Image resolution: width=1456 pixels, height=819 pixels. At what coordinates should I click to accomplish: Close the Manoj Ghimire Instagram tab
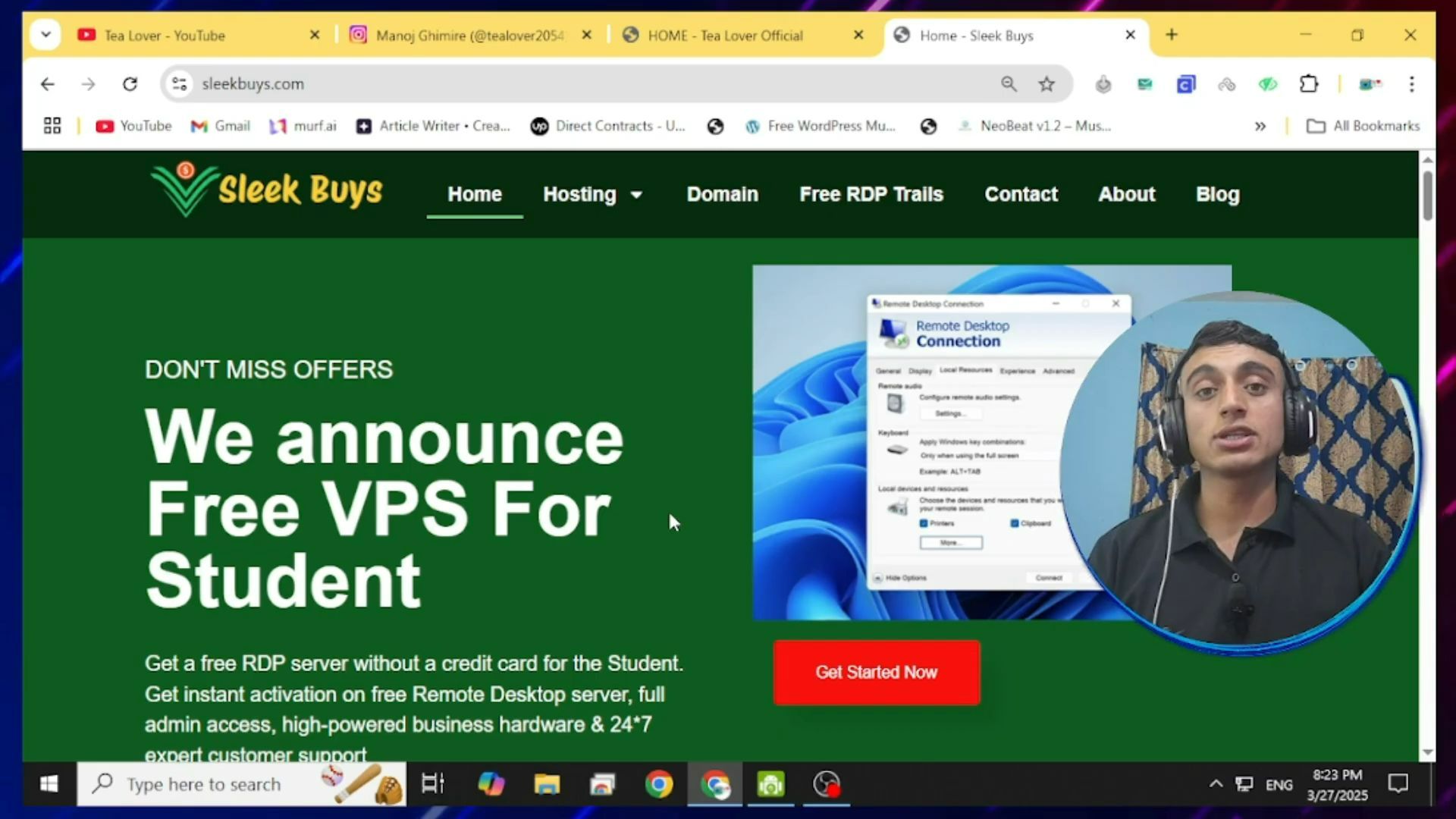(x=586, y=35)
